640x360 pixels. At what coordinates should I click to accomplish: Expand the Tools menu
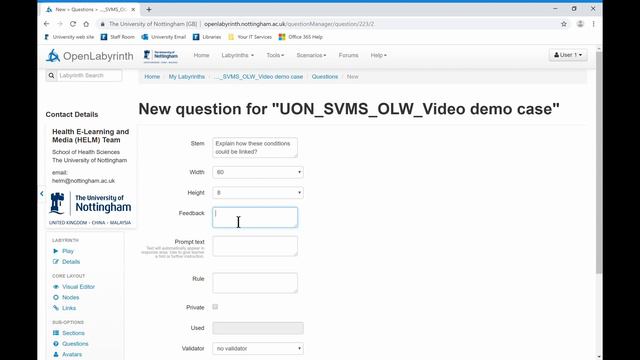(x=275, y=55)
